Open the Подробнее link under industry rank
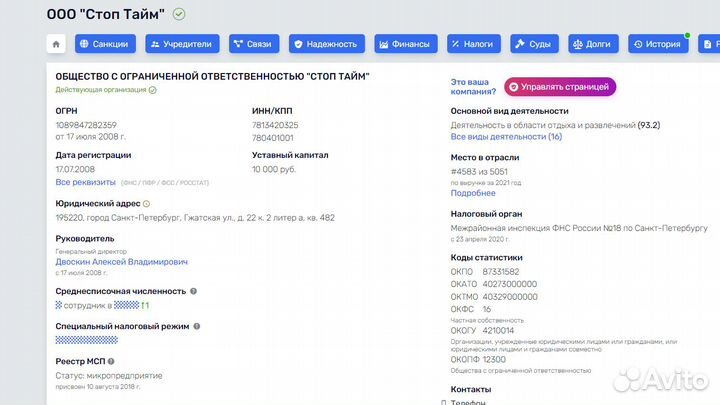 coord(473,193)
